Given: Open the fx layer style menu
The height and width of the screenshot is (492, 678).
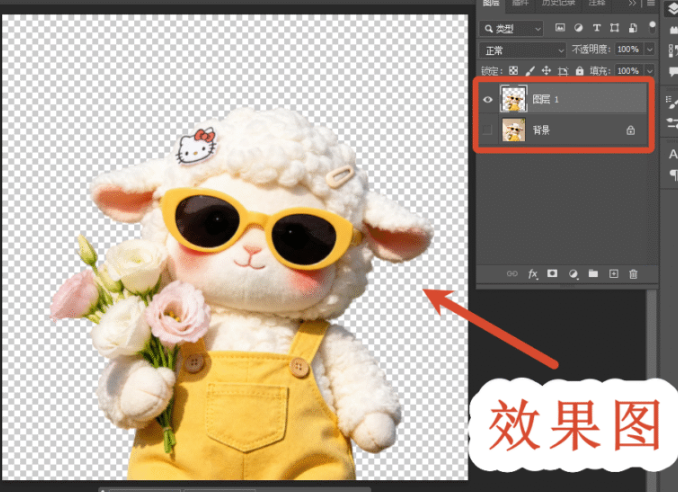Looking at the screenshot, I should coord(533,274).
